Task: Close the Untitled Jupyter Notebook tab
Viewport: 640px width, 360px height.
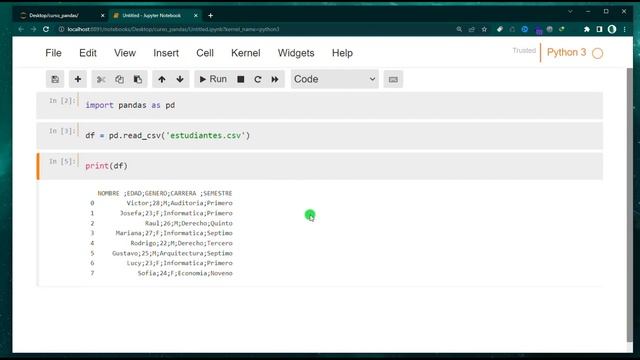Action: pyautogui.click(x=196, y=16)
